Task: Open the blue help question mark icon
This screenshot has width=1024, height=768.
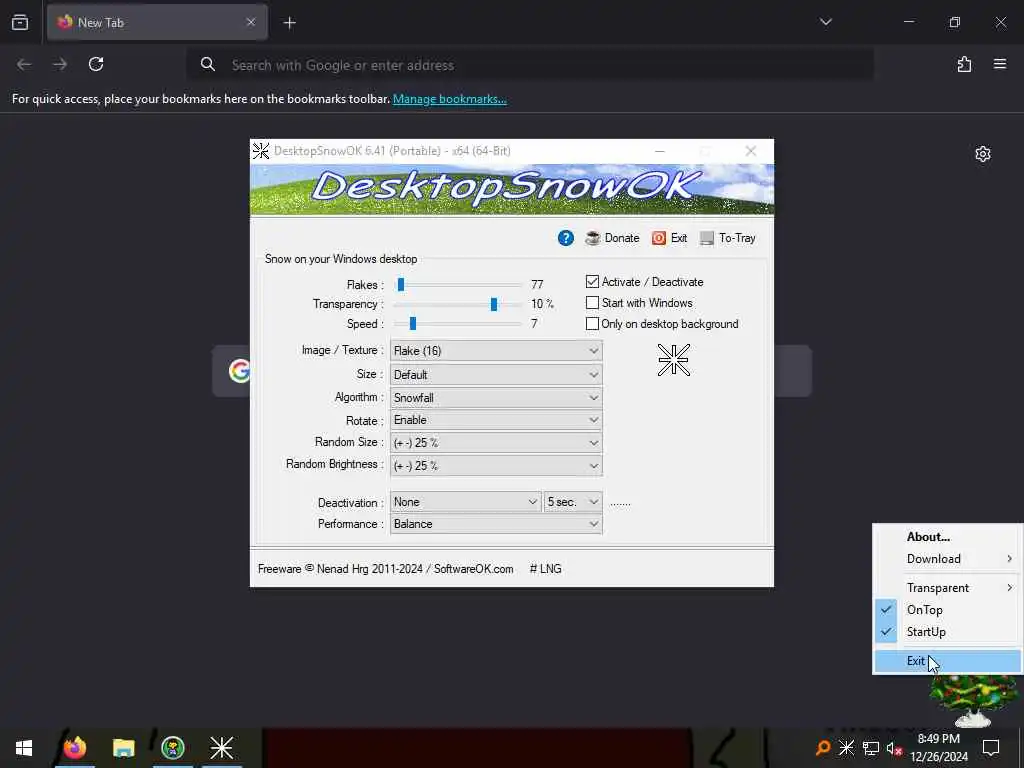Action: coord(566,238)
